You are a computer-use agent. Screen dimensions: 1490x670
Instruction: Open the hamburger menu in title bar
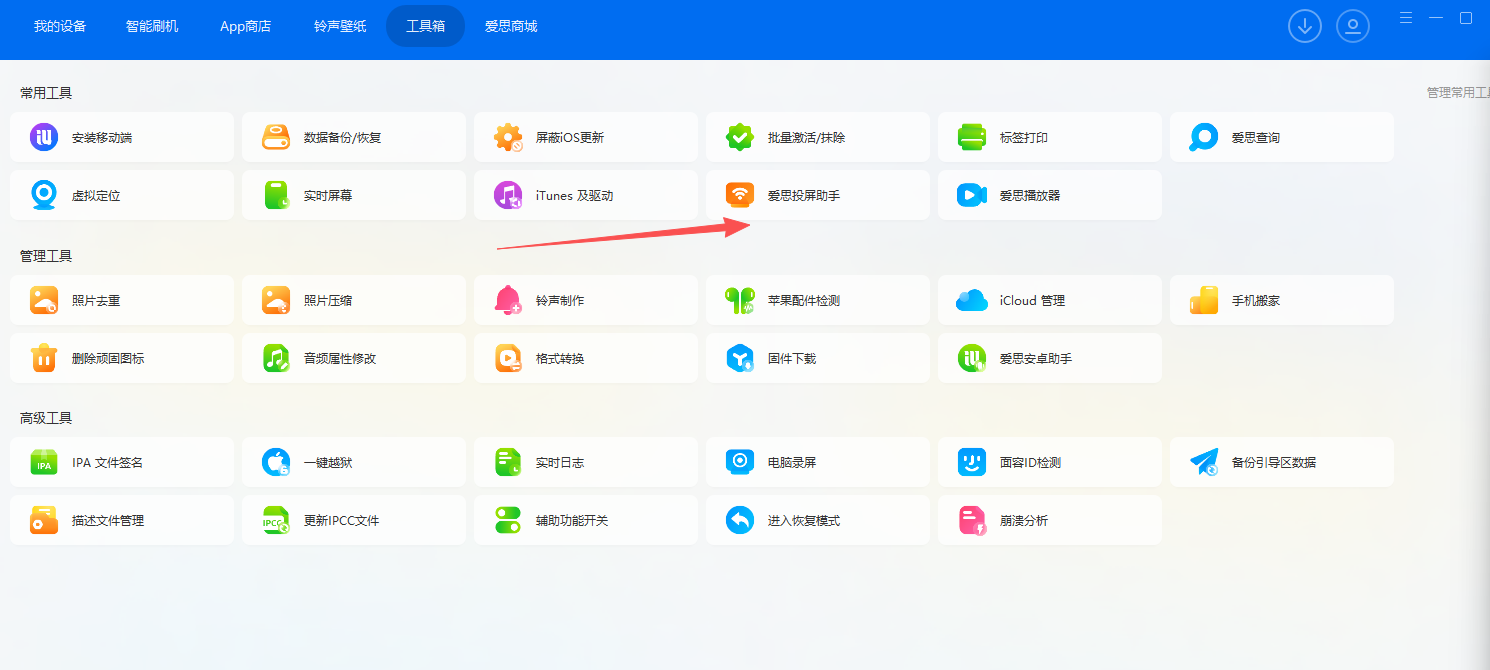1406,18
